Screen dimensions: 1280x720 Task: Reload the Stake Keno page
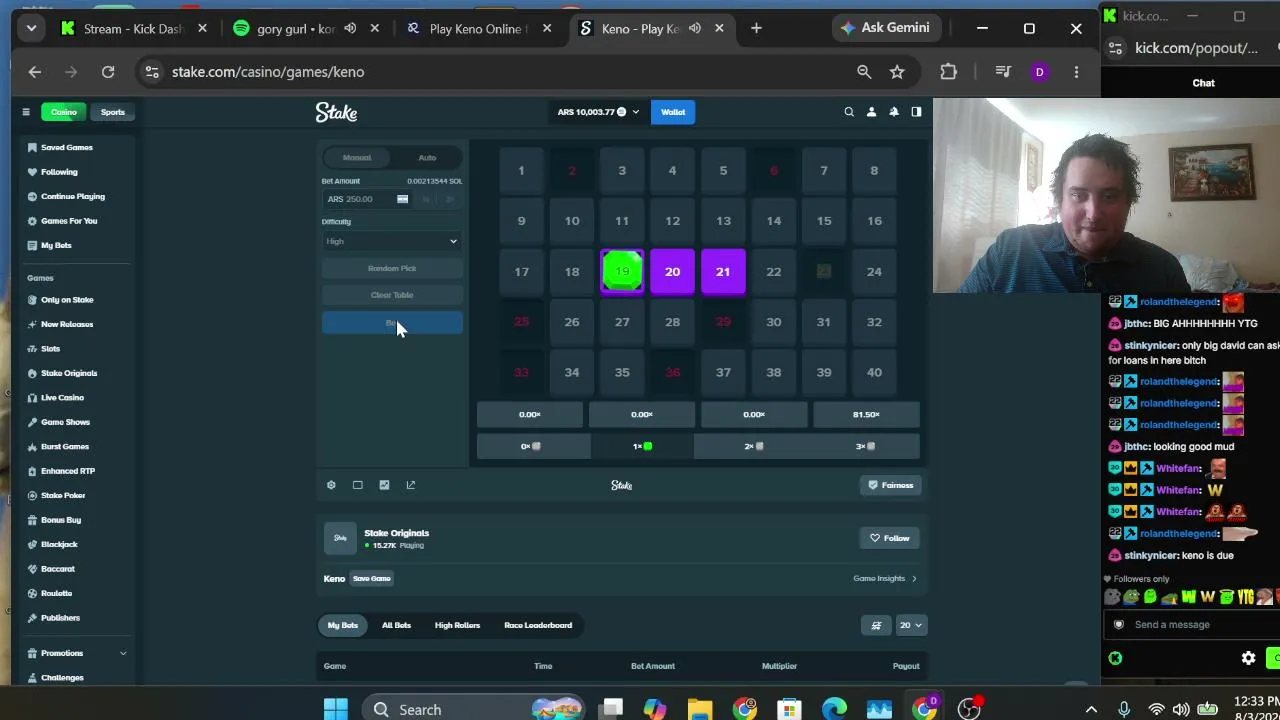pos(108,72)
